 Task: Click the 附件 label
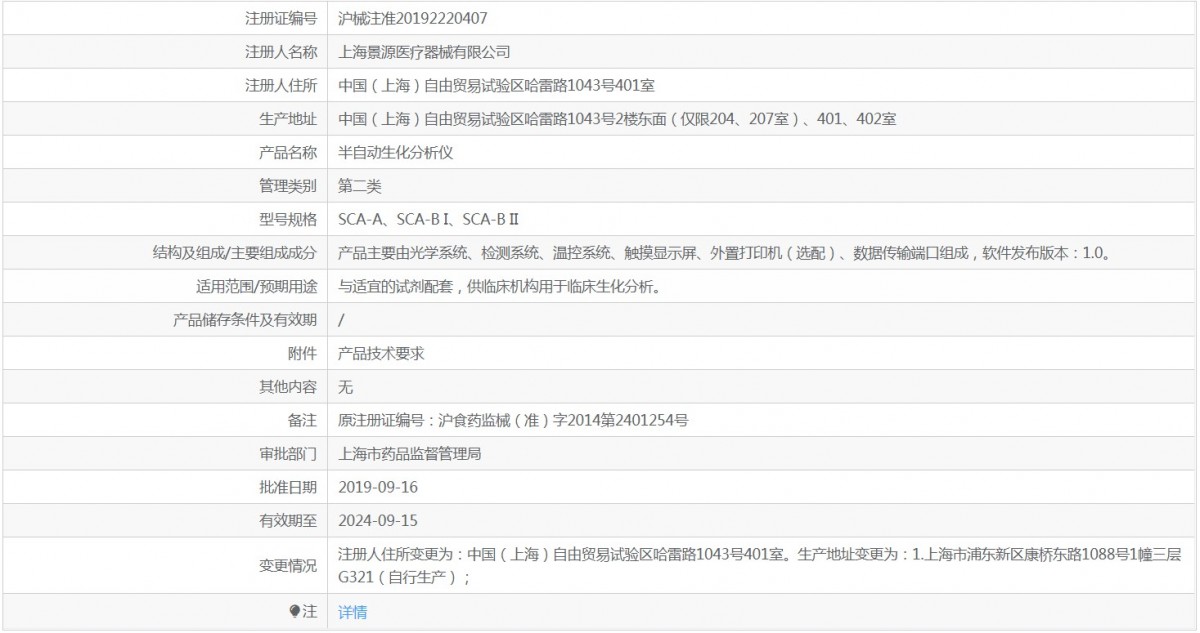303,354
